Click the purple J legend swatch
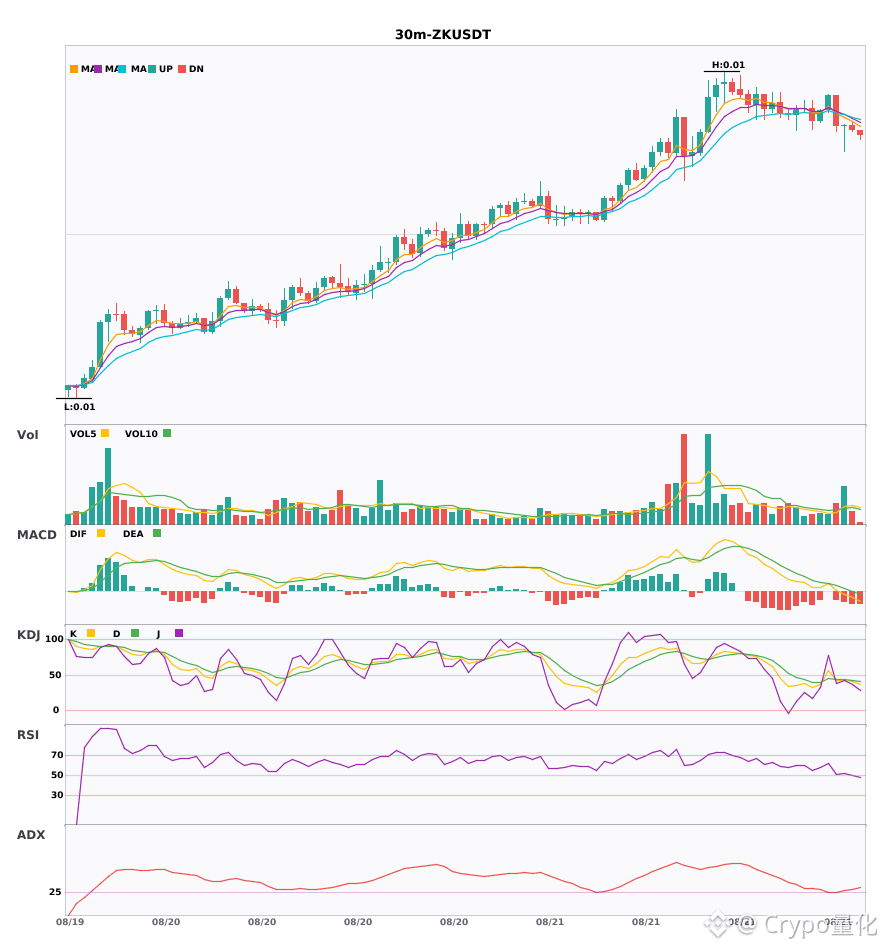 tap(179, 633)
